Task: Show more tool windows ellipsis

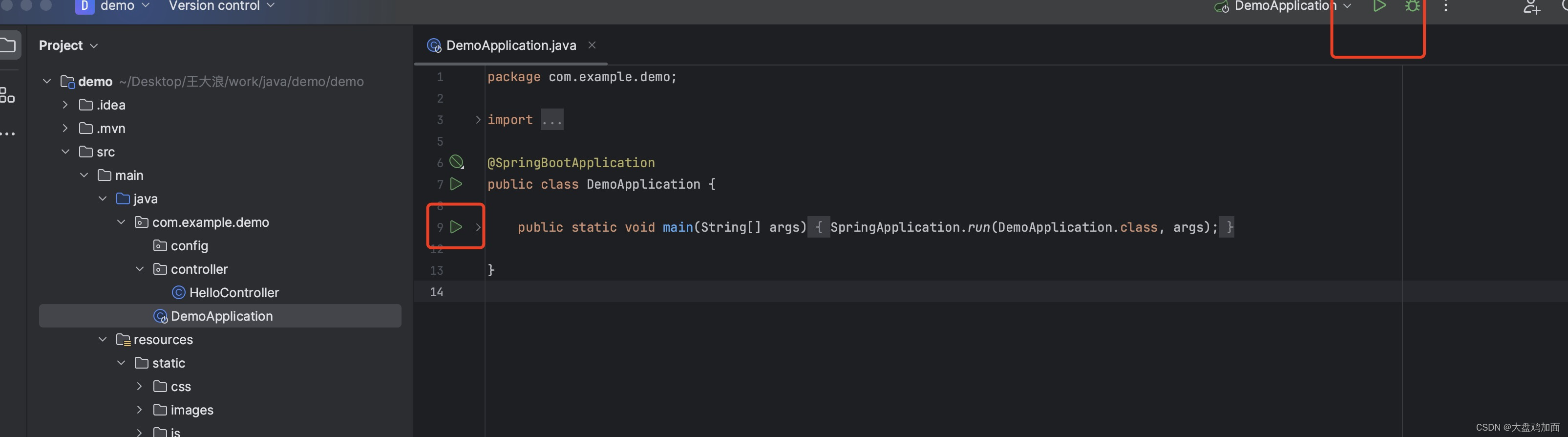Action: point(8,134)
